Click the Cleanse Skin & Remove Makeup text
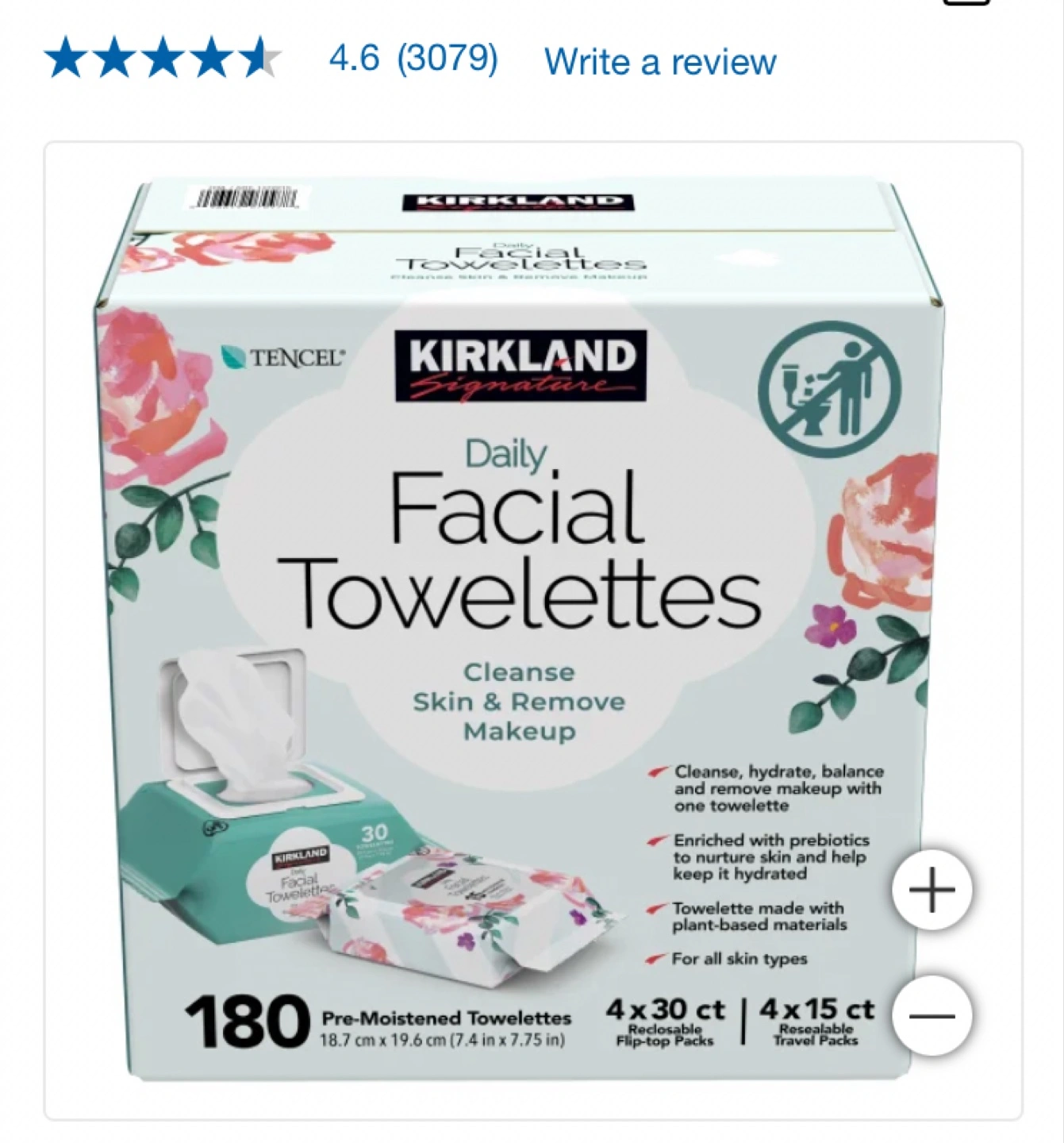This screenshot has width=1064, height=1143. 519,702
